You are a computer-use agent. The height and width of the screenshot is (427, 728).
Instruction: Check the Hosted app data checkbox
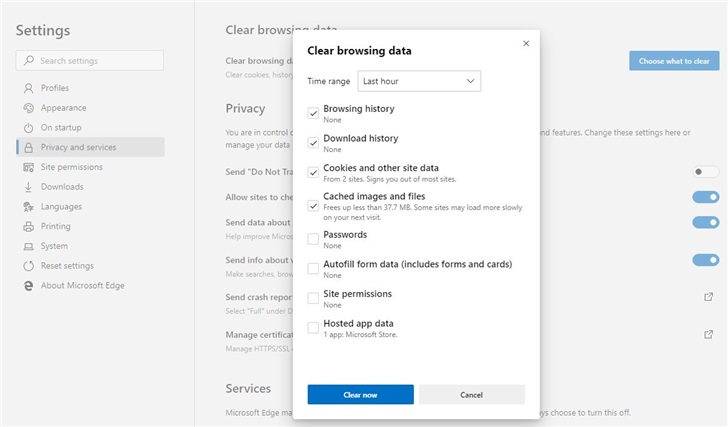click(313, 328)
